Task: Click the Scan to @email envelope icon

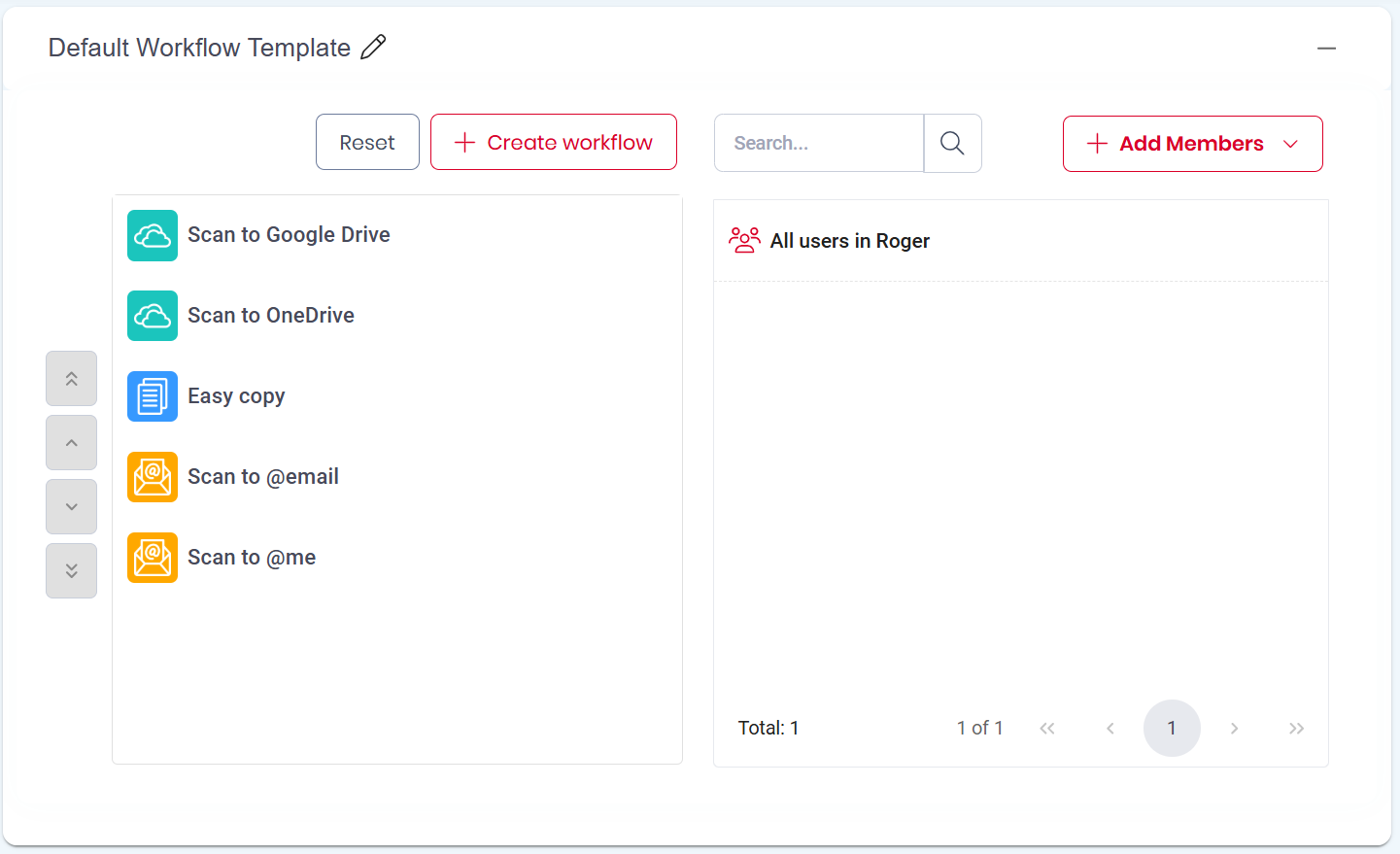Action: tap(153, 477)
